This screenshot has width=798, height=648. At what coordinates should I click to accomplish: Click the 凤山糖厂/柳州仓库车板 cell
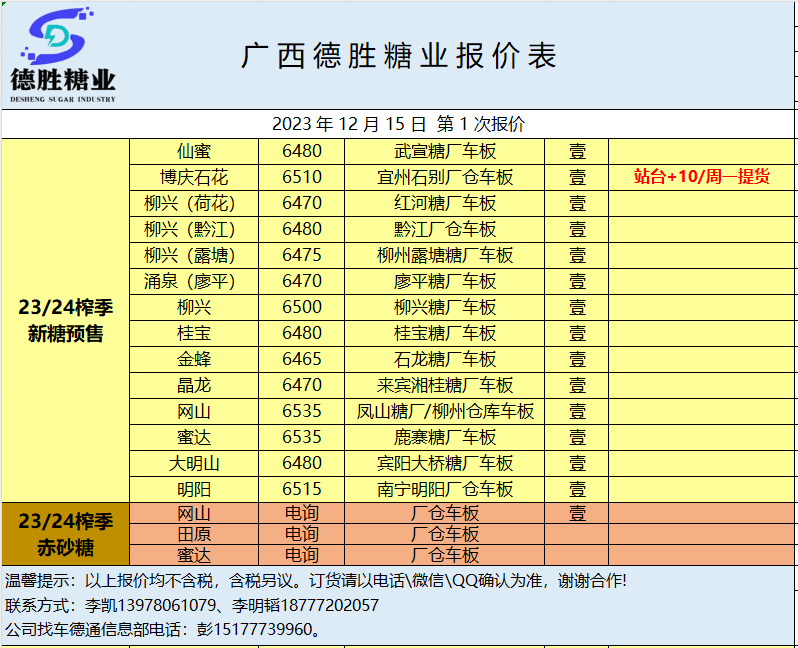(x=444, y=411)
